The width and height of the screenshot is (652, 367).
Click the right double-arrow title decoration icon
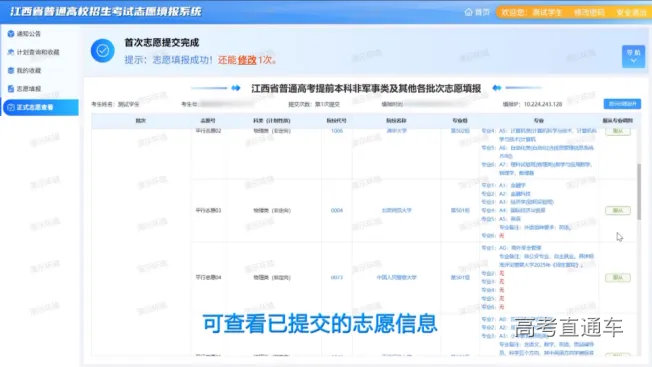click(496, 88)
